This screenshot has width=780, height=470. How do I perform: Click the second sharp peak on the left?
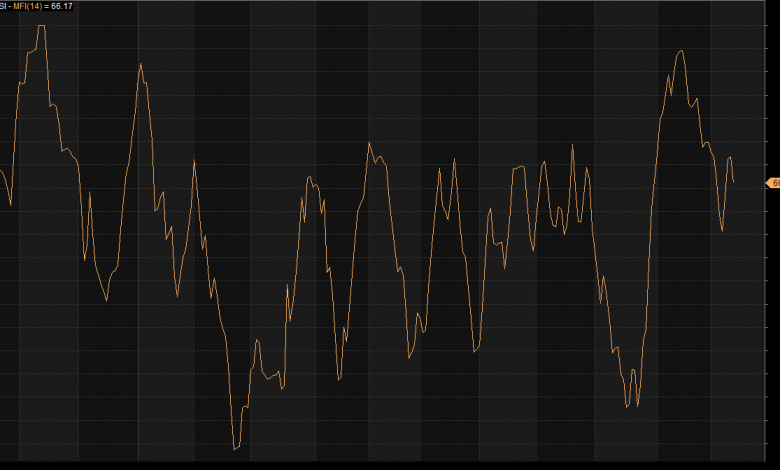[141, 65]
